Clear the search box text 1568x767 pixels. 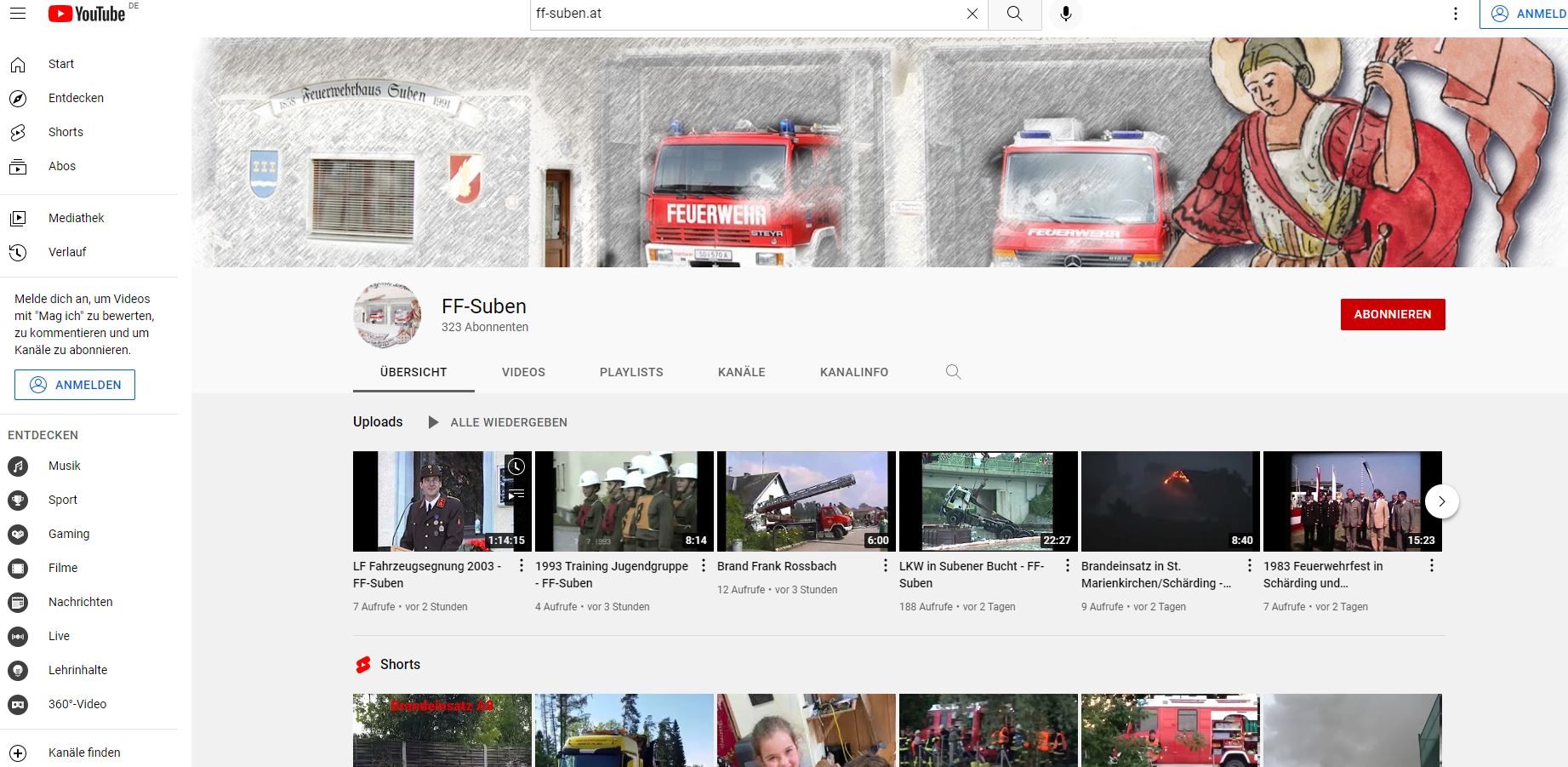972,14
